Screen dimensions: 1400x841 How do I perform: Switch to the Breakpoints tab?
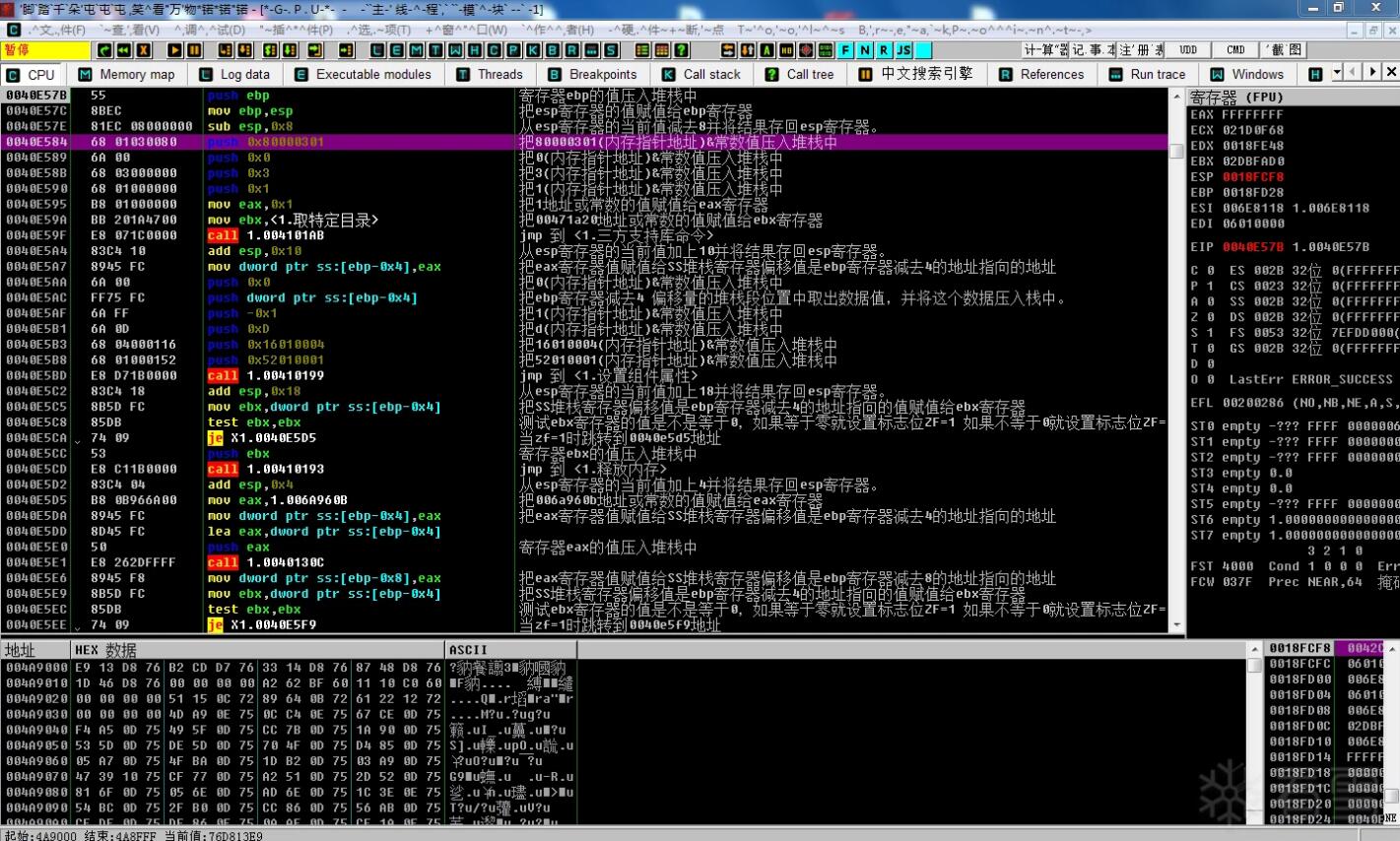[x=593, y=74]
